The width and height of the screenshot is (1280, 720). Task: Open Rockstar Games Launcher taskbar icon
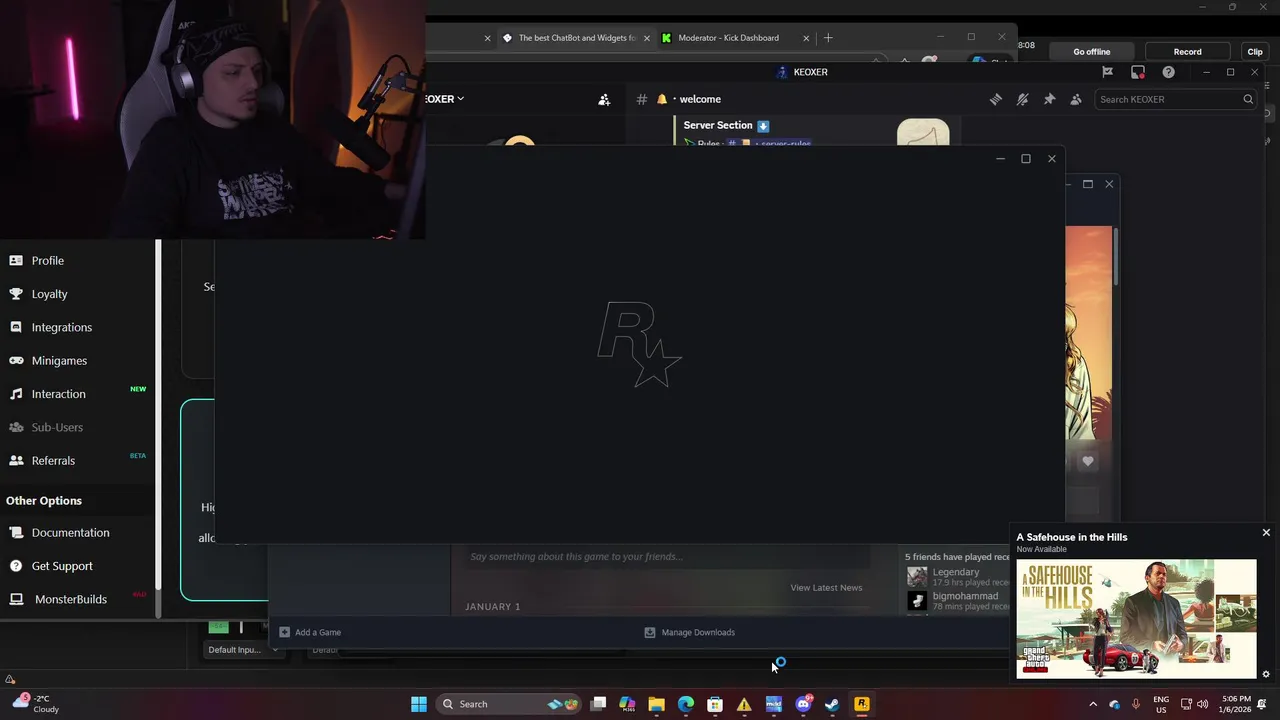pos(861,704)
